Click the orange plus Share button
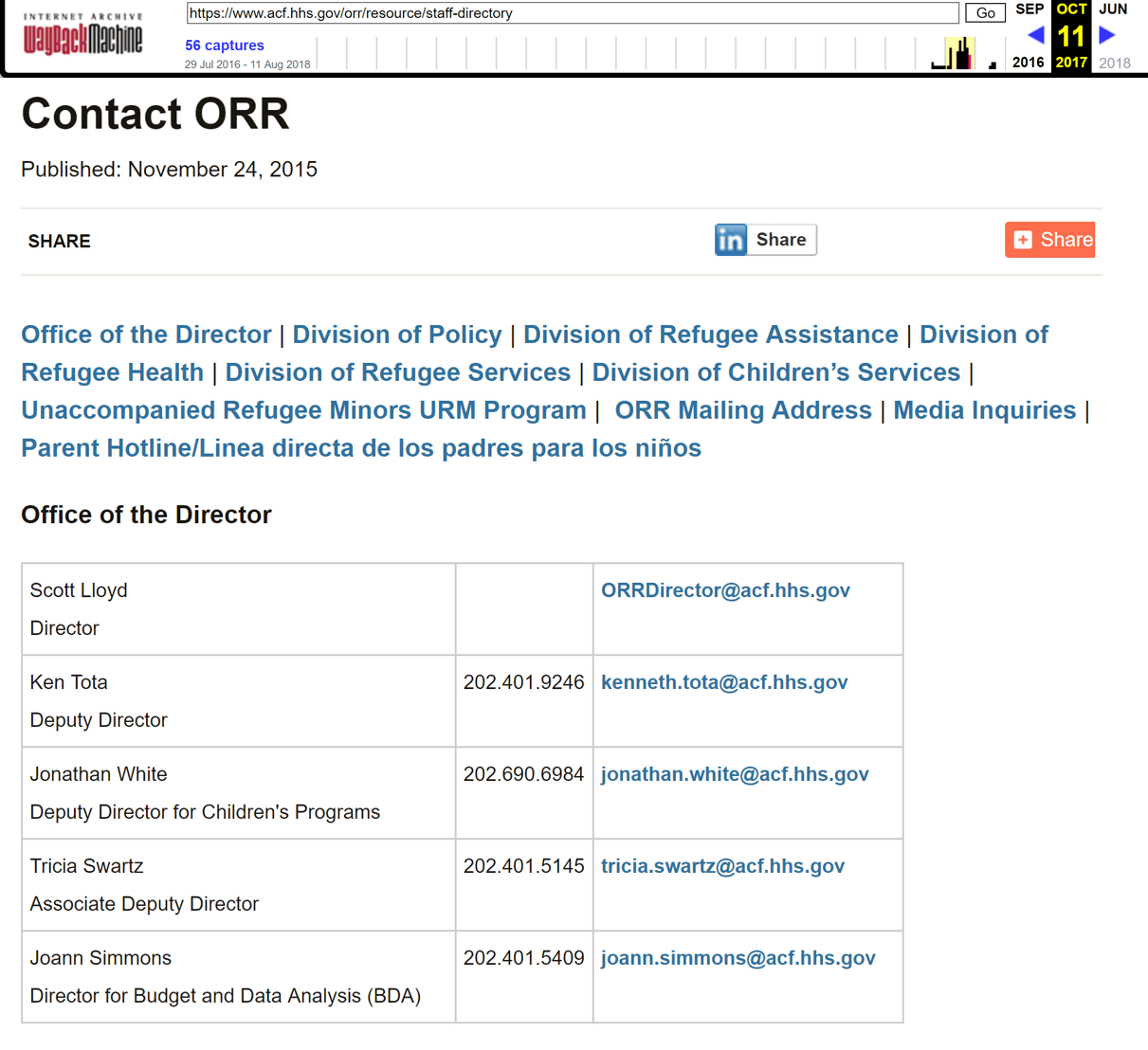This screenshot has width=1148, height=1050. click(x=1050, y=240)
